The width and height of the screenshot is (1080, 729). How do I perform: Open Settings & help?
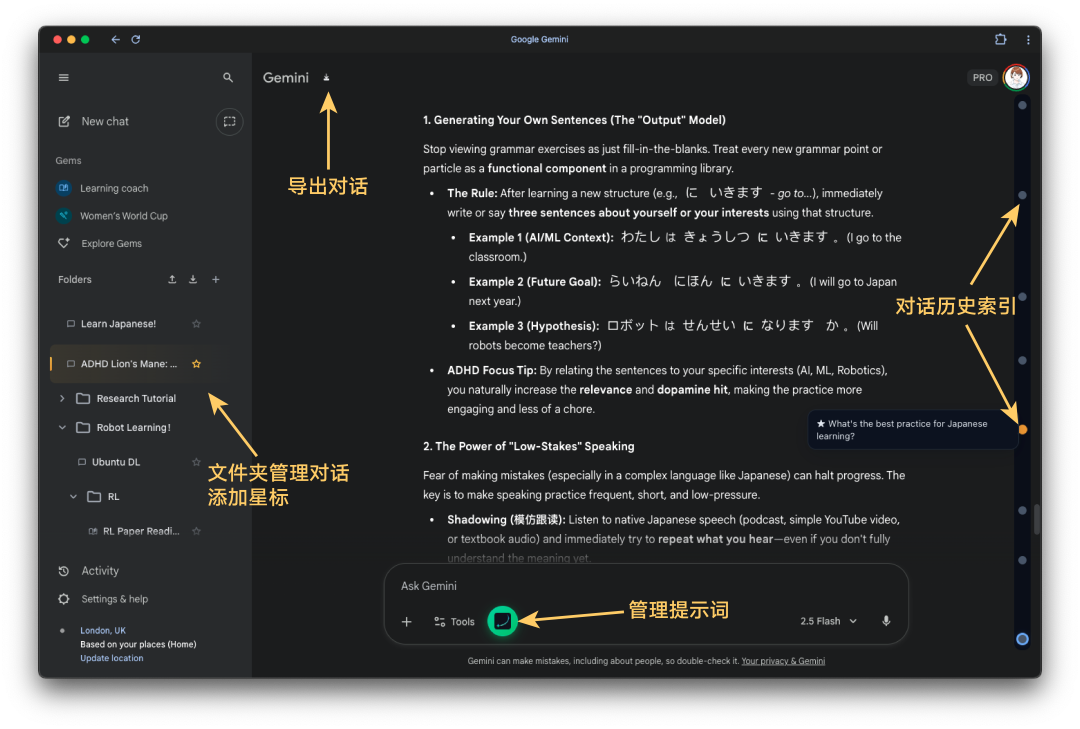click(114, 599)
